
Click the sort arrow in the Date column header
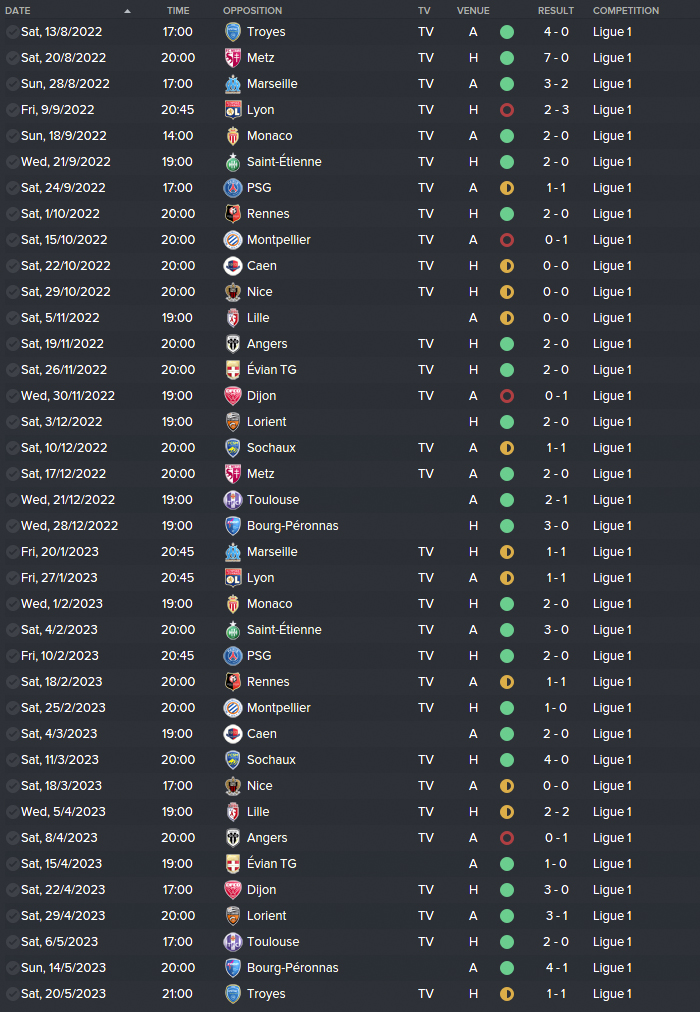[x=127, y=11]
